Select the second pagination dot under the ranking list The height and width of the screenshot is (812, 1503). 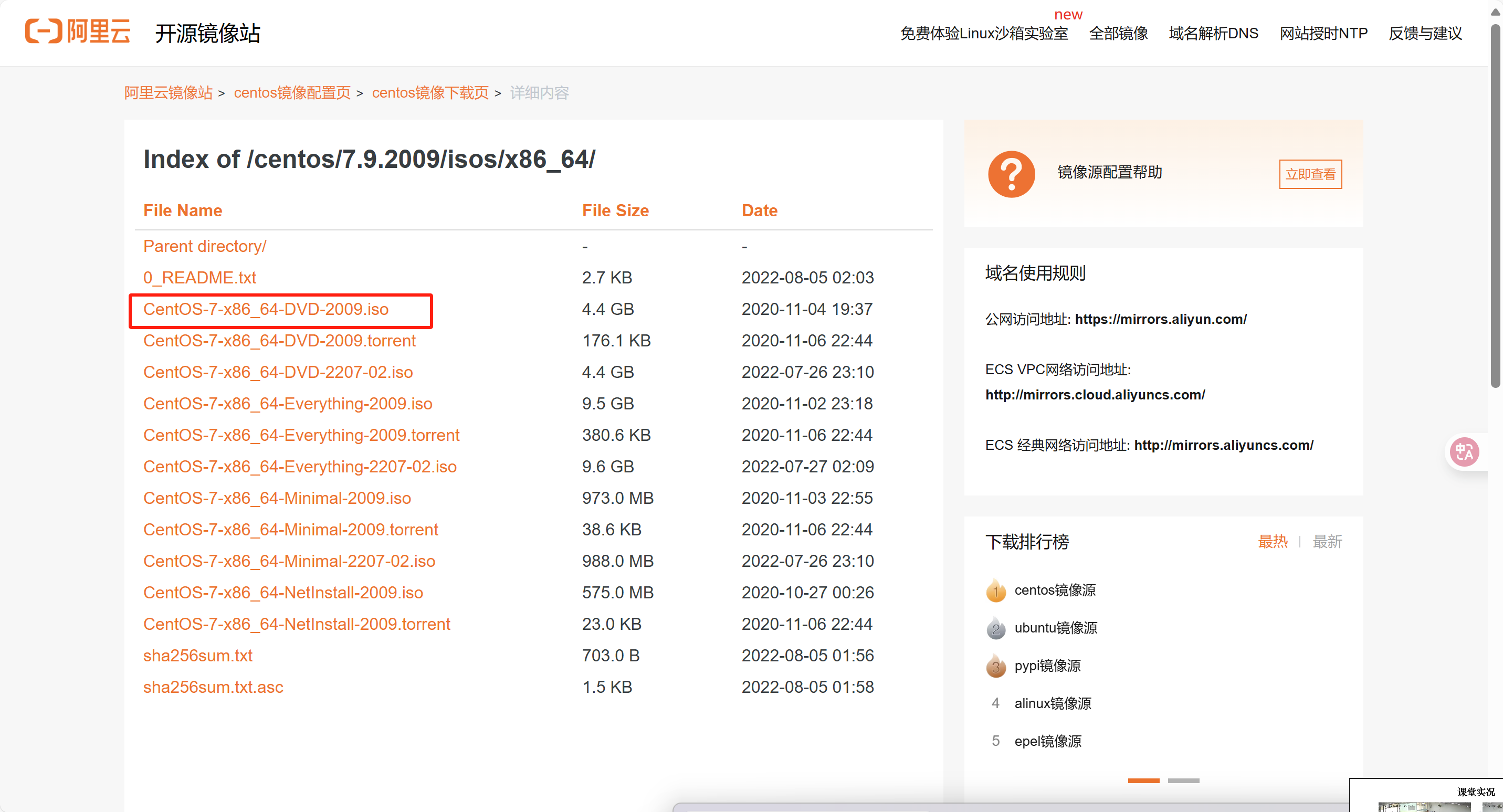[x=1185, y=780]
